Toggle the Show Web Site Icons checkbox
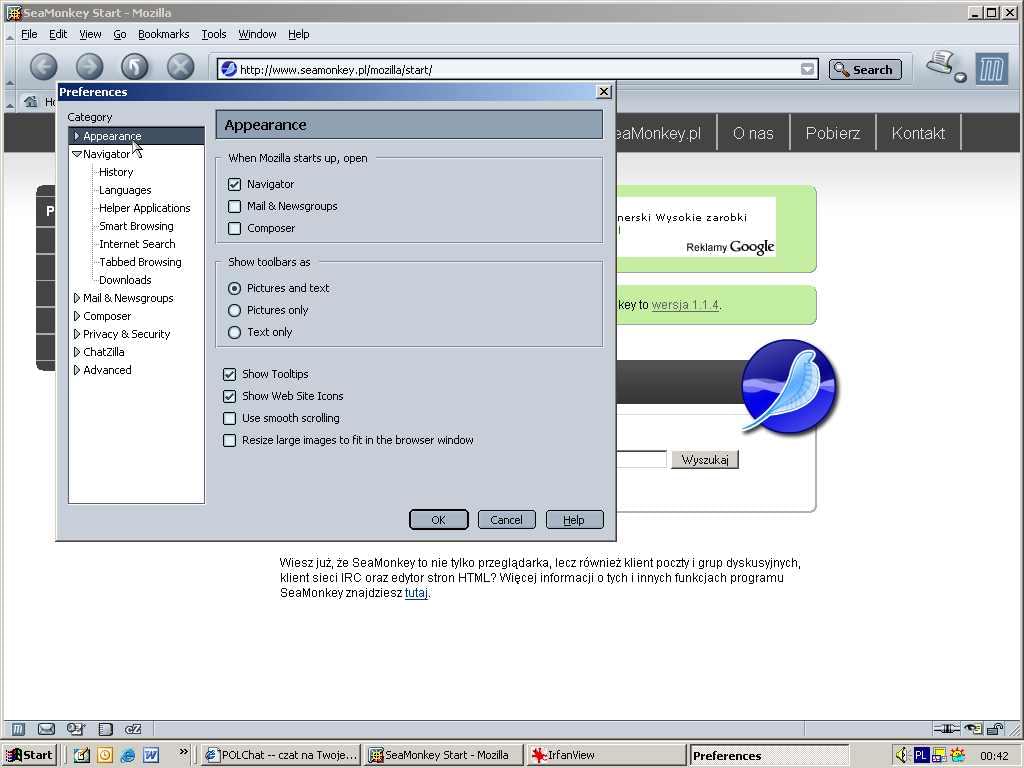Screen dimensions: 1024x768 pyautogui.click(x=229, y=396)
